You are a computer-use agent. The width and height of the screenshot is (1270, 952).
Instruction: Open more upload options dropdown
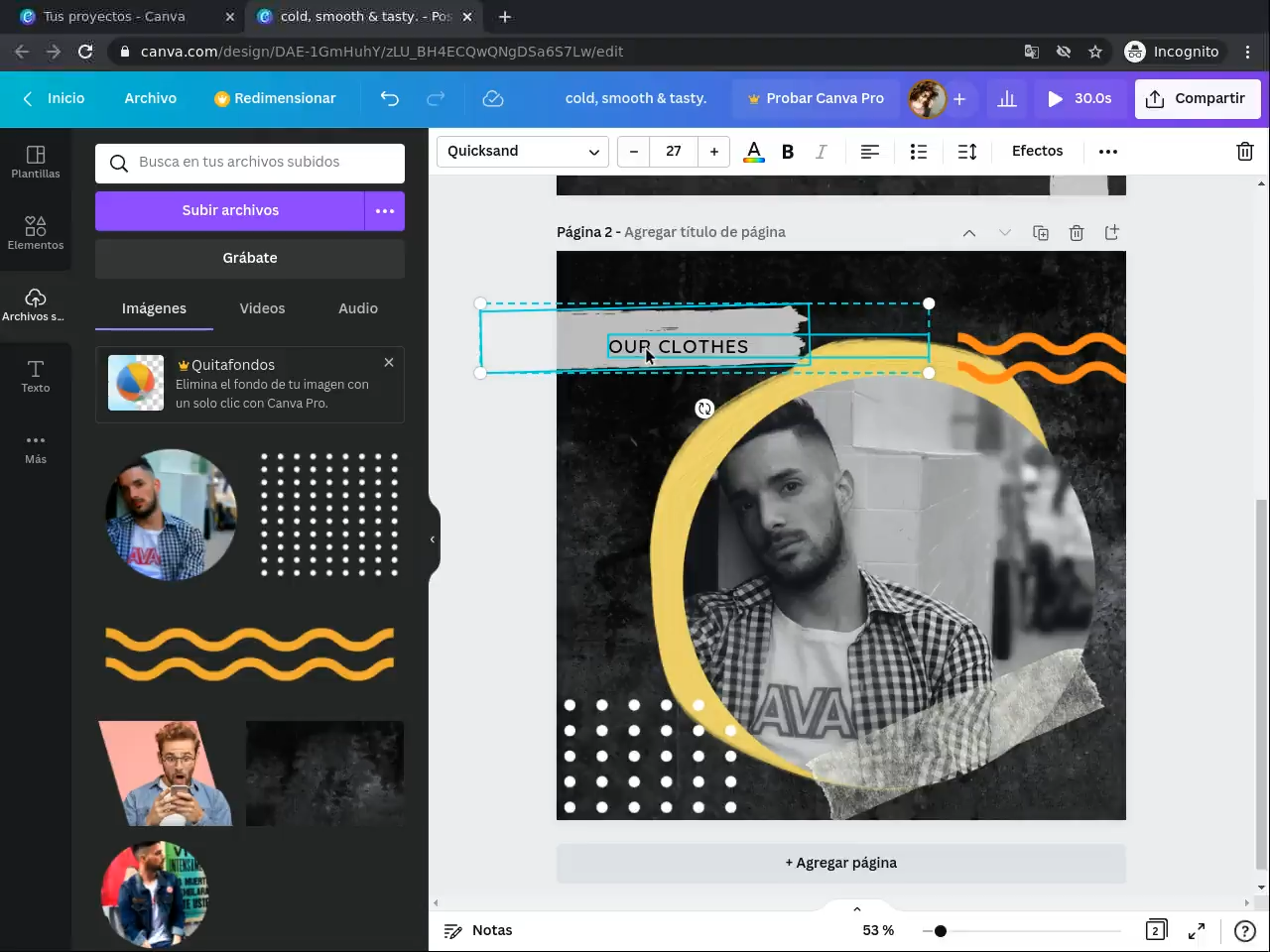pyautogui.click(x=385, y=211)
